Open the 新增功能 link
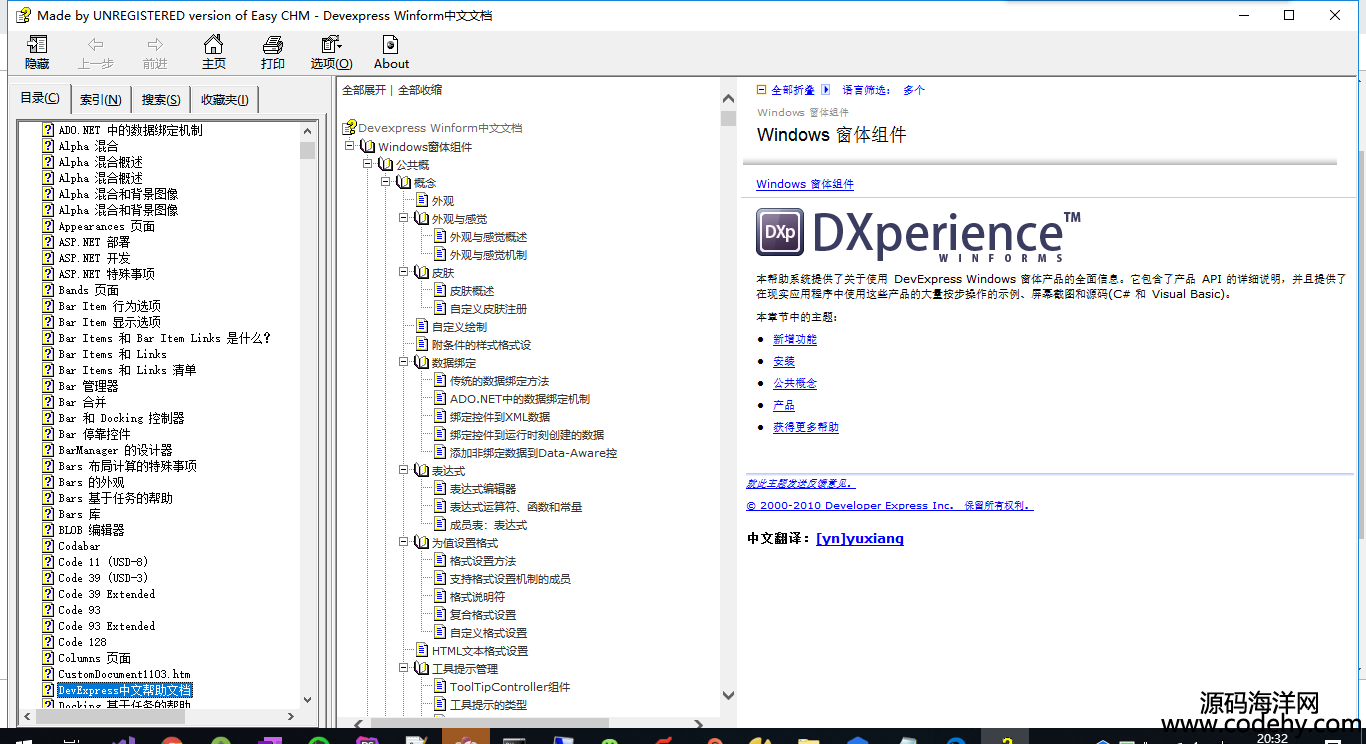The height and width of the screenshot is (744, 1366). coord(795,340)
